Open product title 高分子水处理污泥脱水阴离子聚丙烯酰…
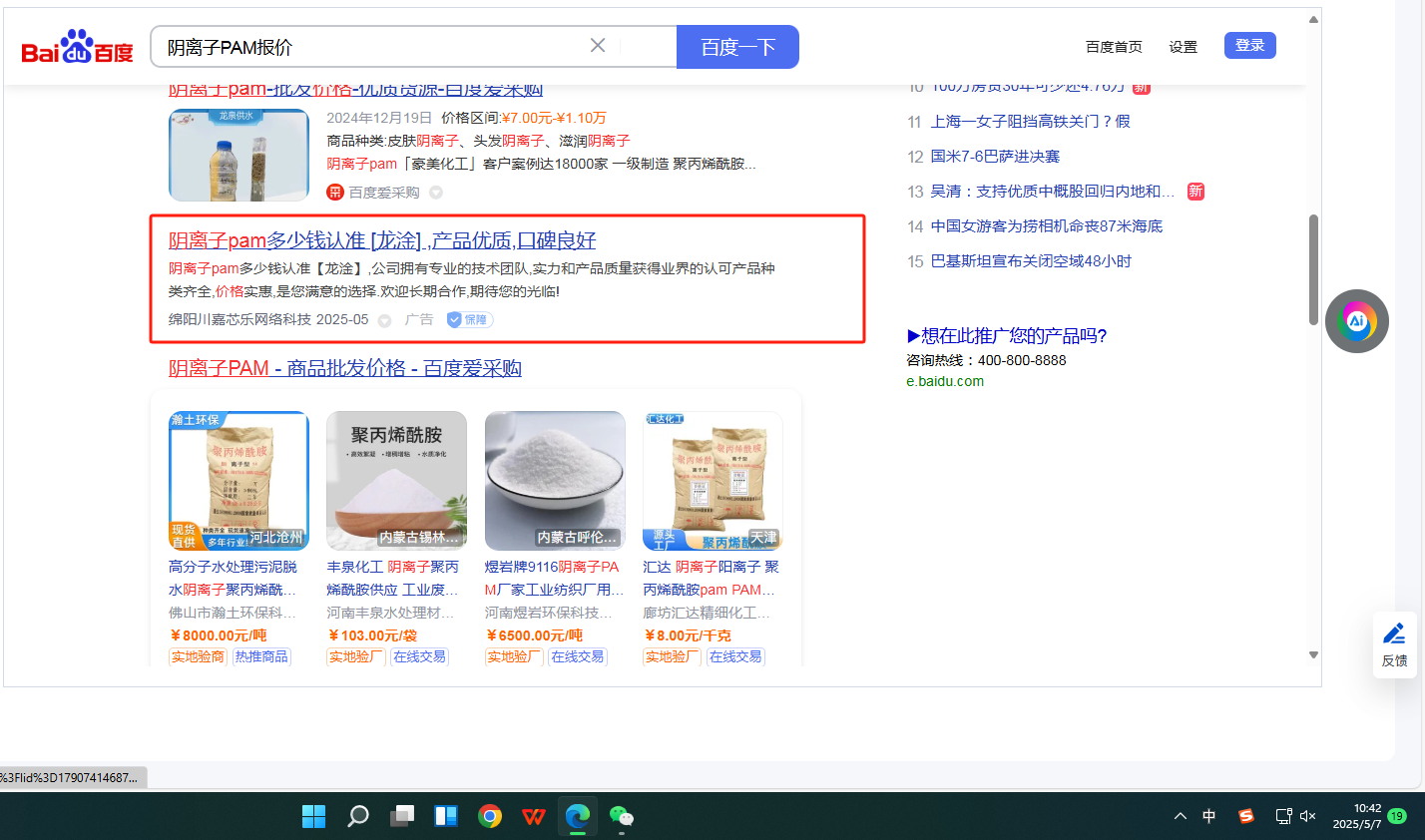 pyautogui.click(x=233, y=578)
